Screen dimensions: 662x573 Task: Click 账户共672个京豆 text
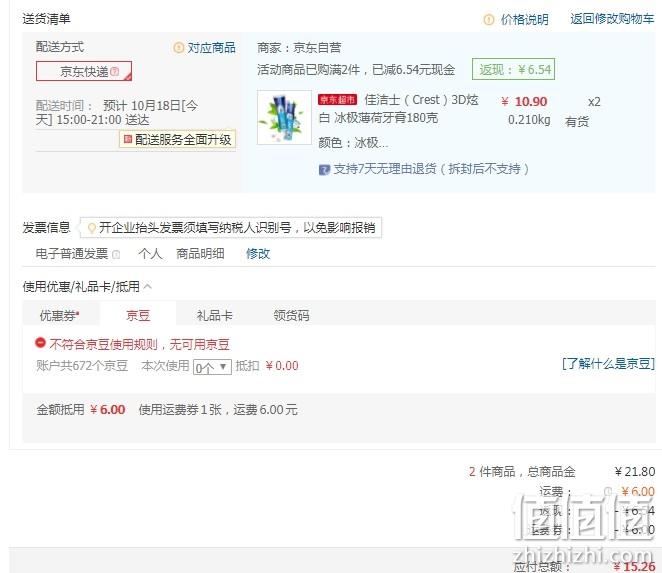click(x=82, y=366)
